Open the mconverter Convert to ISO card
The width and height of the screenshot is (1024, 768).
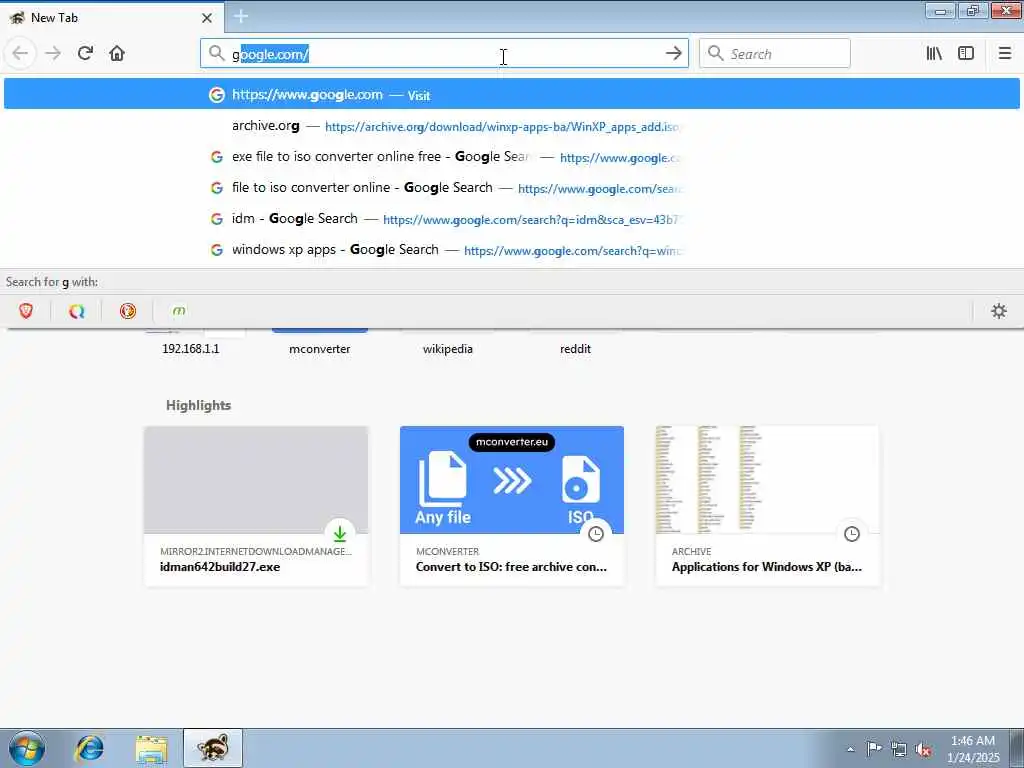pyautogui.click(x=511, y=506)
